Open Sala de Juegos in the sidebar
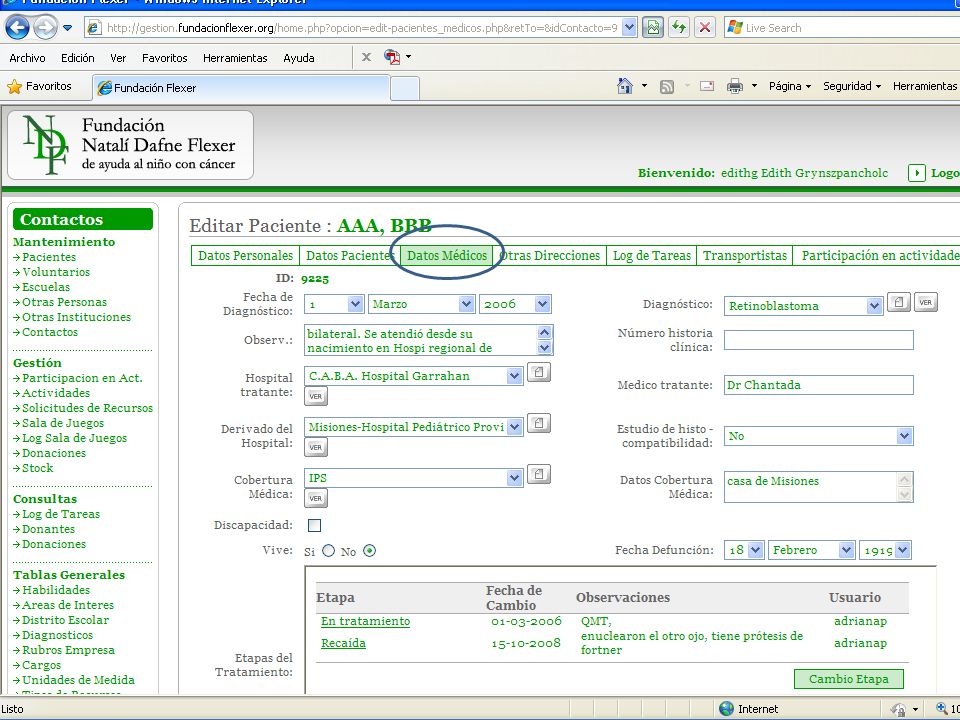Image resolution: width=960 pixels, height=720 pixels. (63, 423)
